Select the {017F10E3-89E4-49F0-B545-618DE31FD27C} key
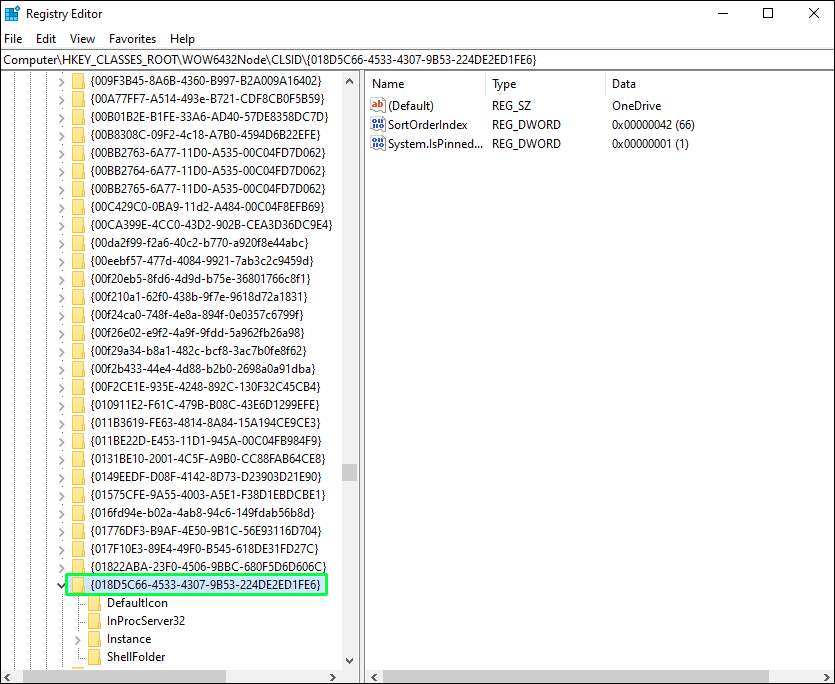This screenshot has height=684, width=835. (x=204, y=549)
